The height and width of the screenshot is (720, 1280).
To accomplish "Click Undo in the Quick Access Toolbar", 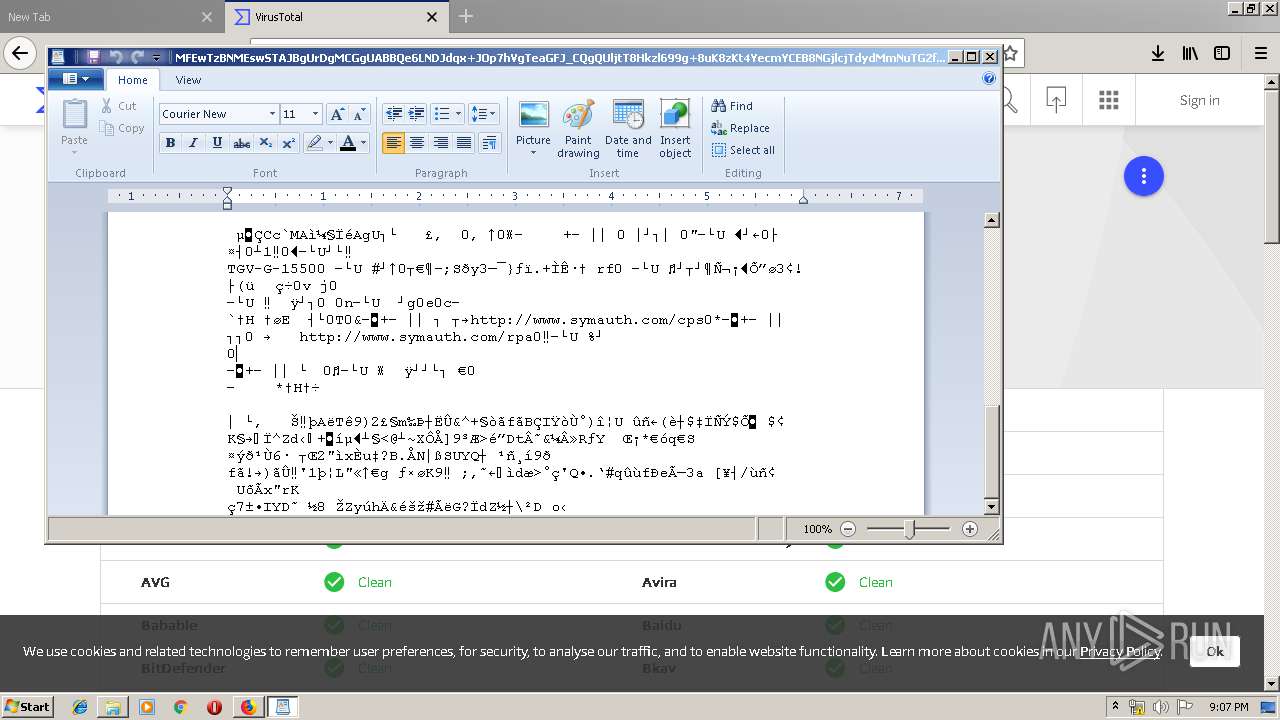I will pyautogui.click(x=116, y=57).
